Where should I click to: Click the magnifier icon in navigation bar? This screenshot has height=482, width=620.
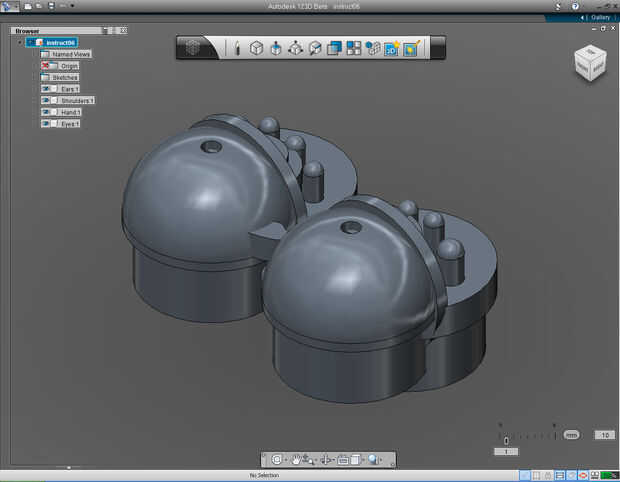[372, 460]
